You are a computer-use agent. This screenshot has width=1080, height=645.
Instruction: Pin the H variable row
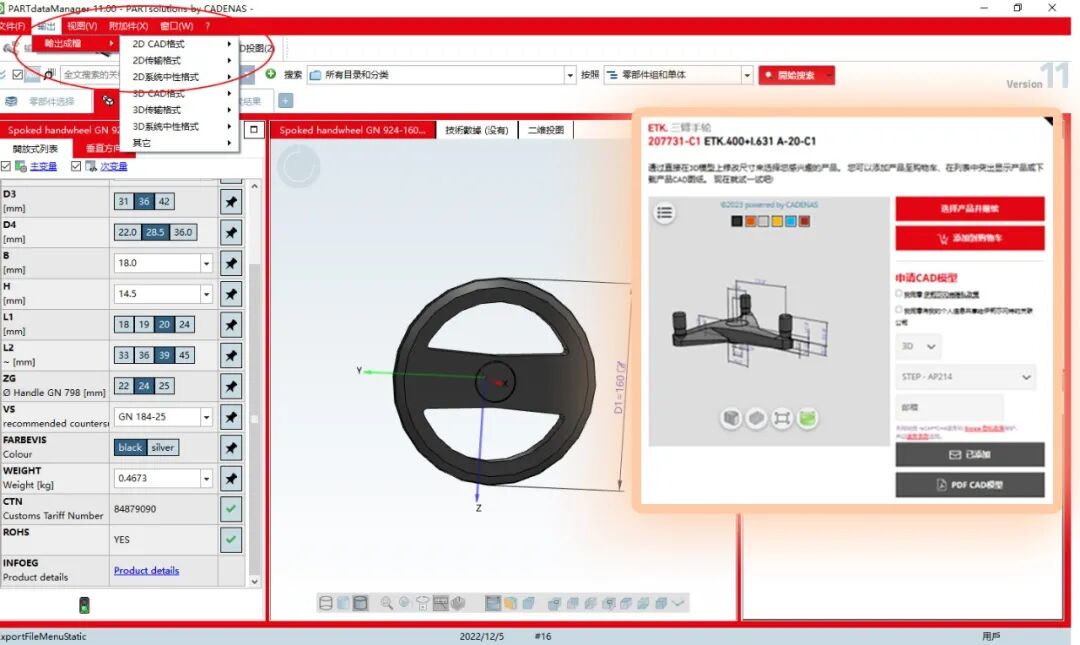(231, 294)
